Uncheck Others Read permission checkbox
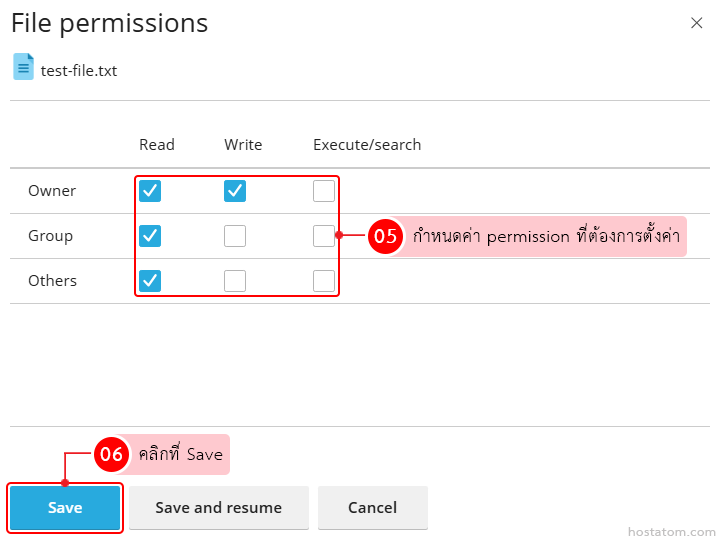 (150, 281)
